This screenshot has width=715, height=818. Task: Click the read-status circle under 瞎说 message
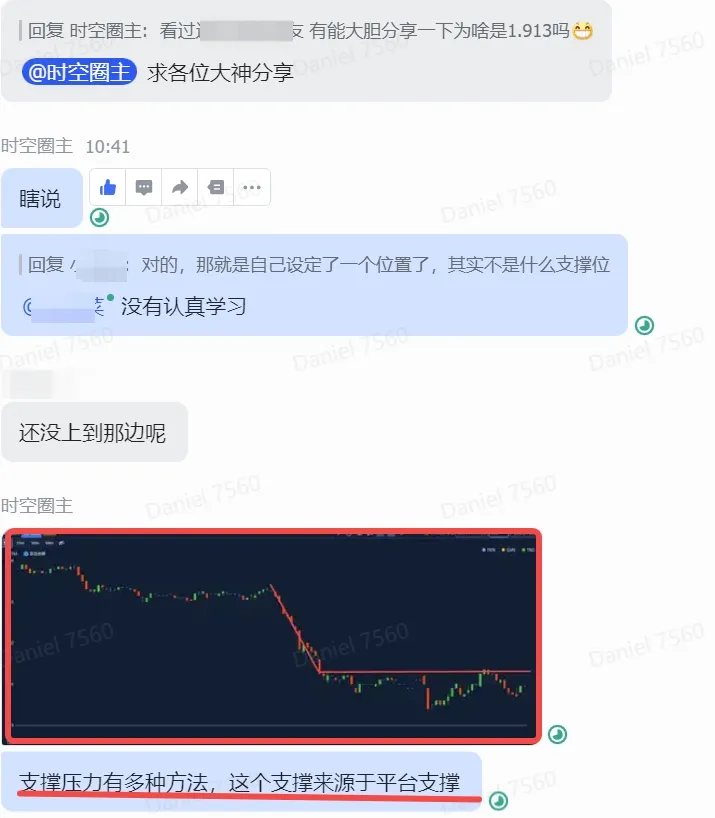[x=99, y=218]
